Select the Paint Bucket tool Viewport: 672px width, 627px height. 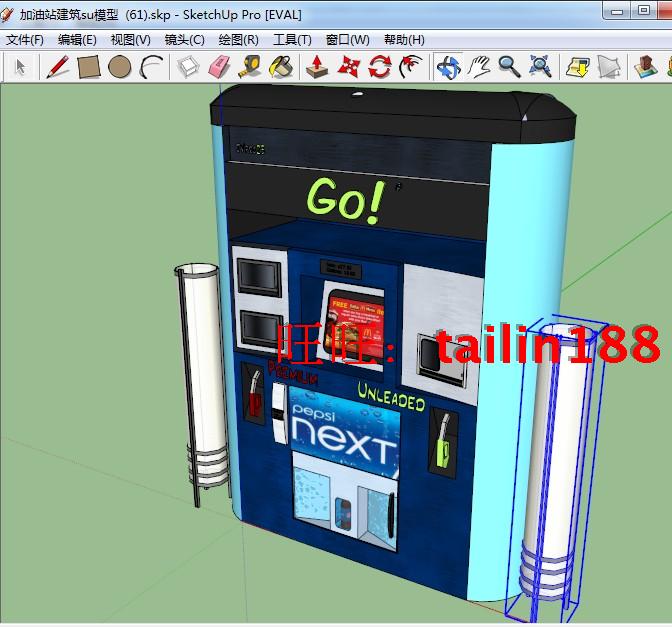pos(281,67)
